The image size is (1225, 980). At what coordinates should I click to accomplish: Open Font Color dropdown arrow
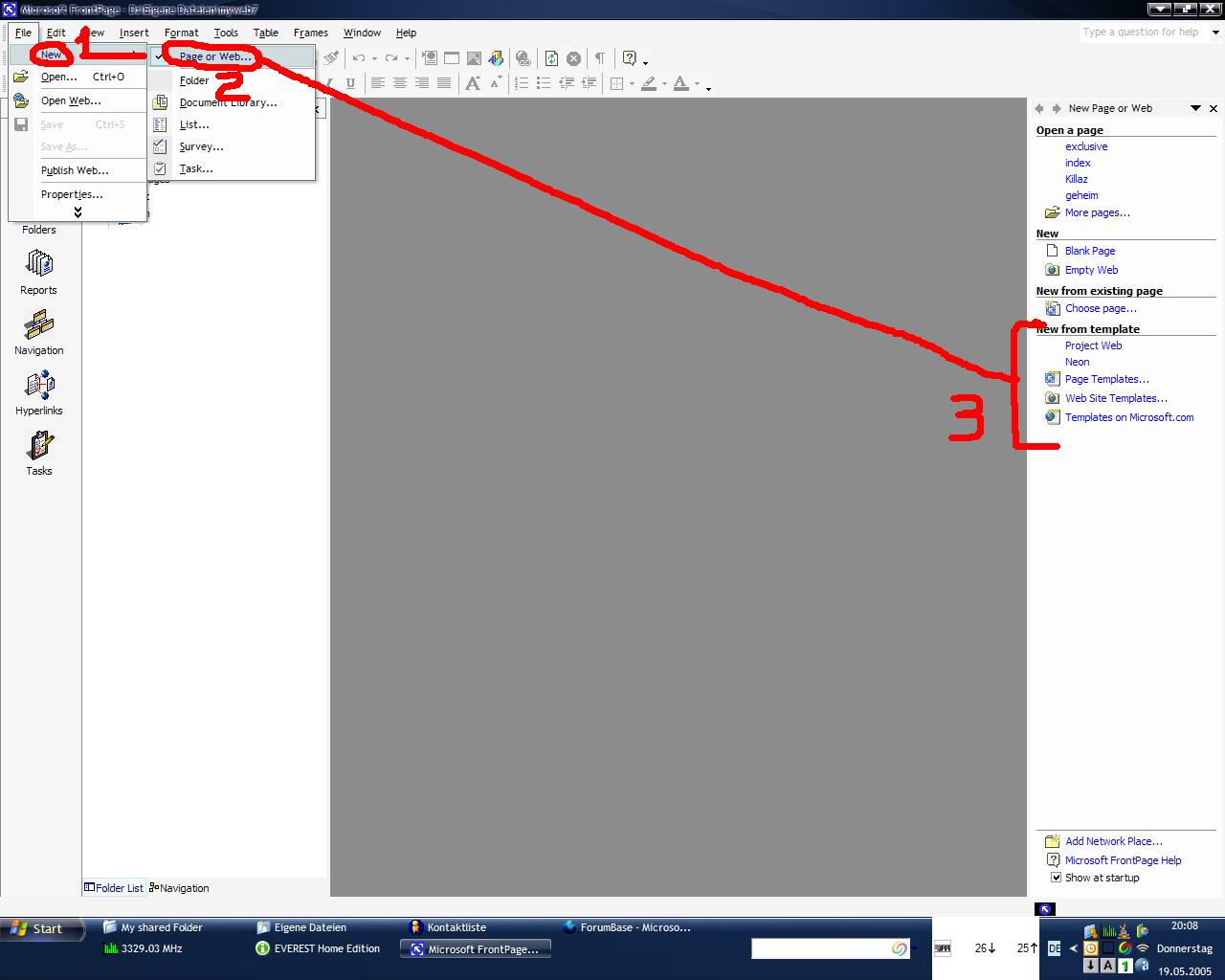[x=697, y=83]
